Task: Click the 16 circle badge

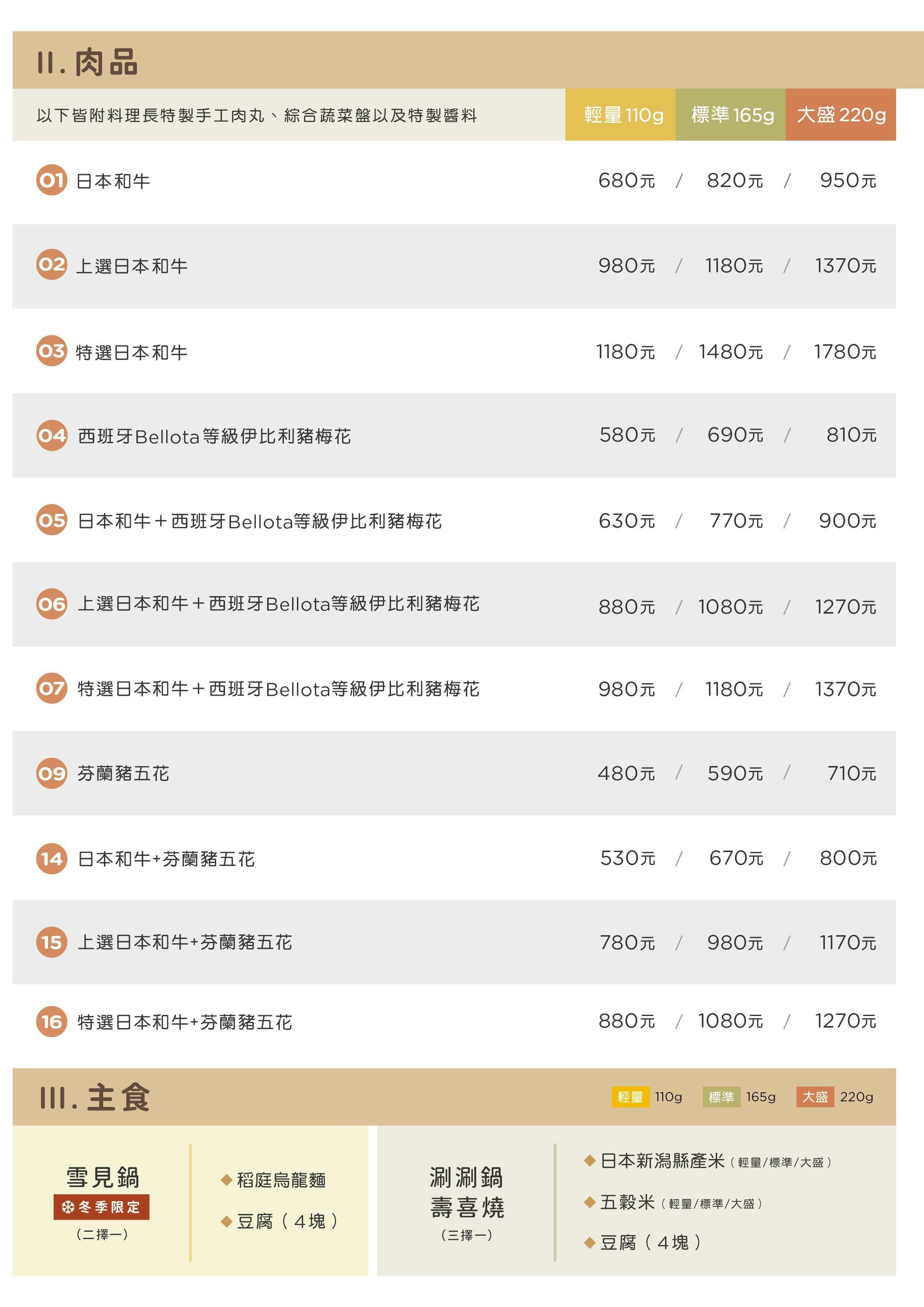Action: point(52,1022)
